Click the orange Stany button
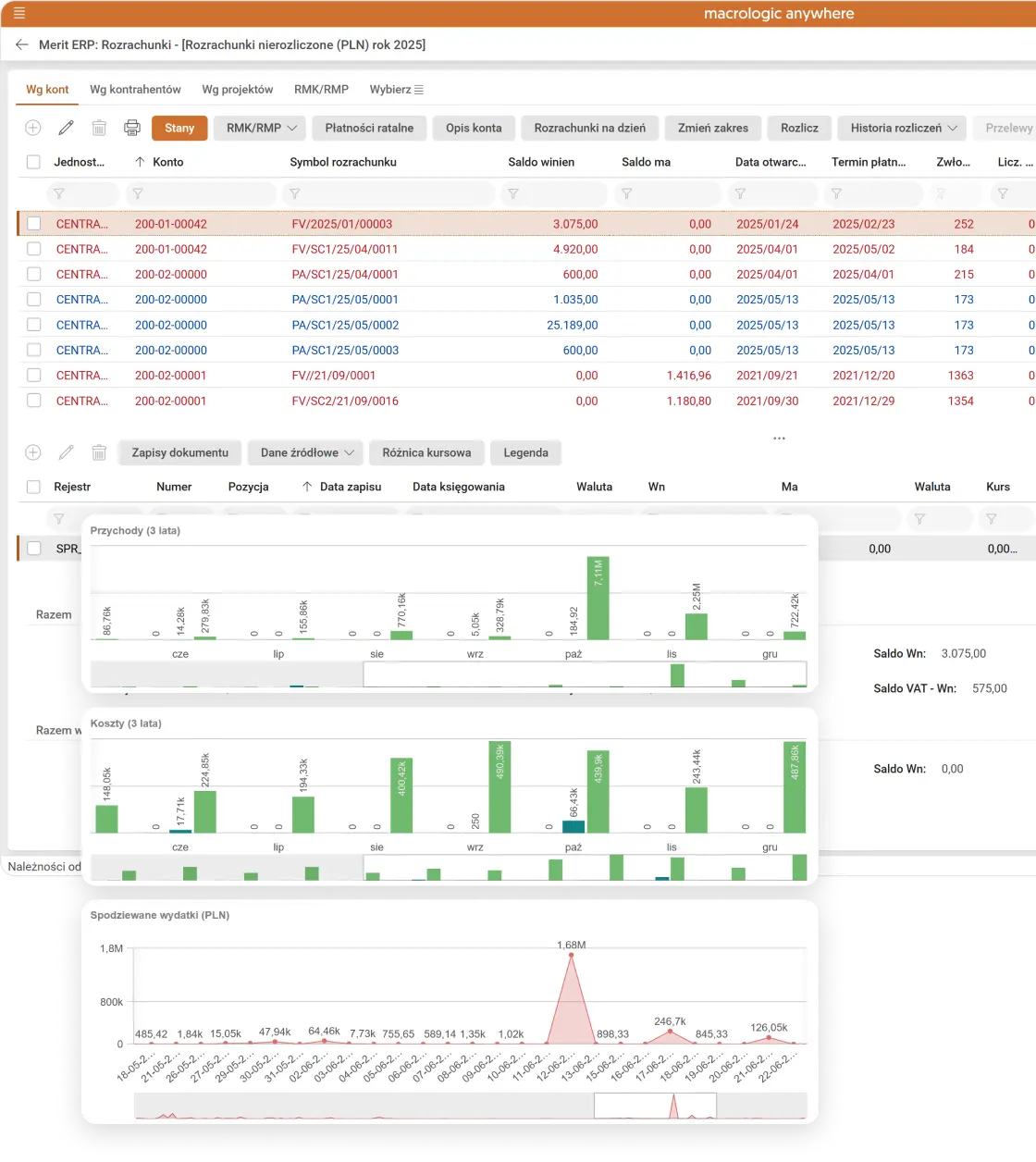 [179, 128]
